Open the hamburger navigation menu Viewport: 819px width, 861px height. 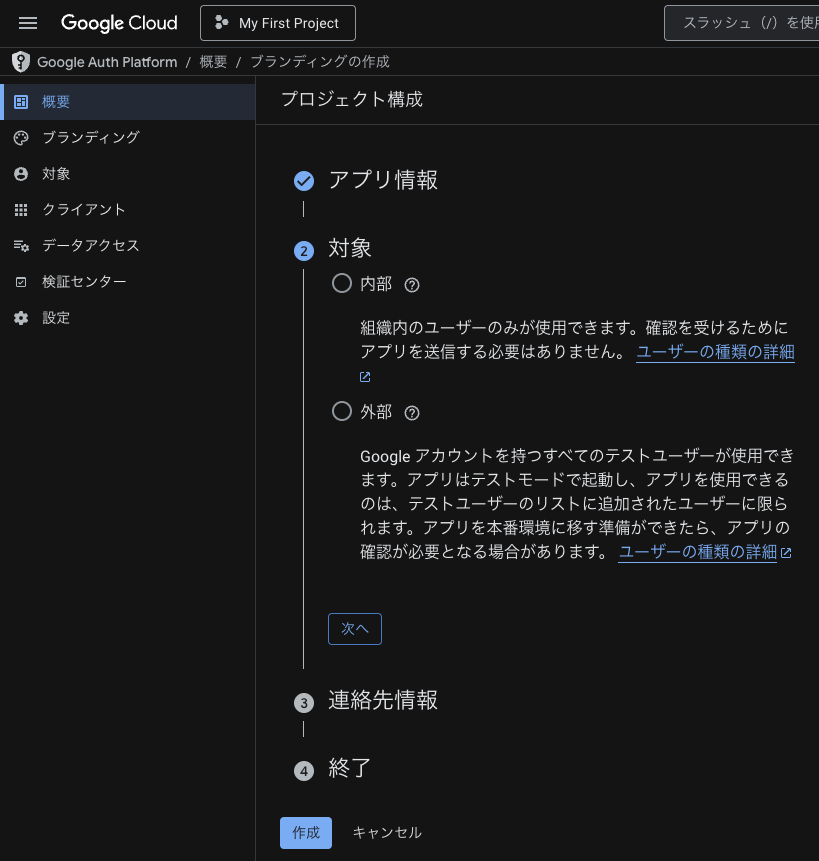28,23
